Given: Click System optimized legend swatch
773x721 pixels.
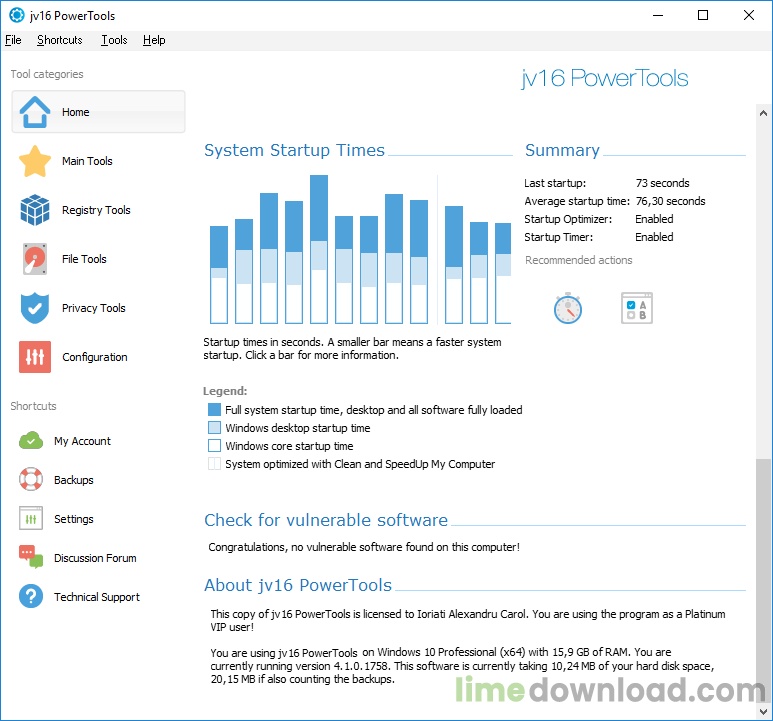Looking at the screenshot, I should 214,464.
